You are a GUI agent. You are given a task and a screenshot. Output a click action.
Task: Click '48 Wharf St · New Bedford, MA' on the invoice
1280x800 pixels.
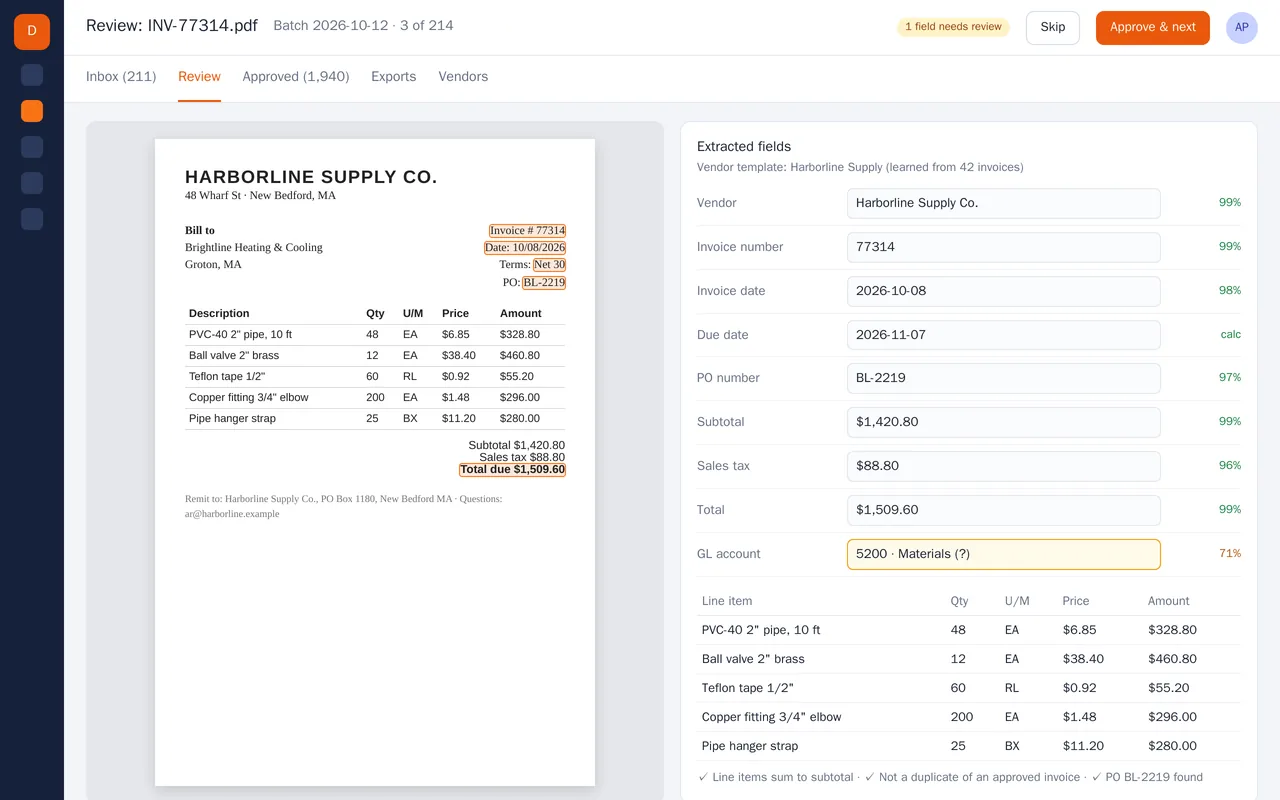pyautogui.click(x=260, y=196)
